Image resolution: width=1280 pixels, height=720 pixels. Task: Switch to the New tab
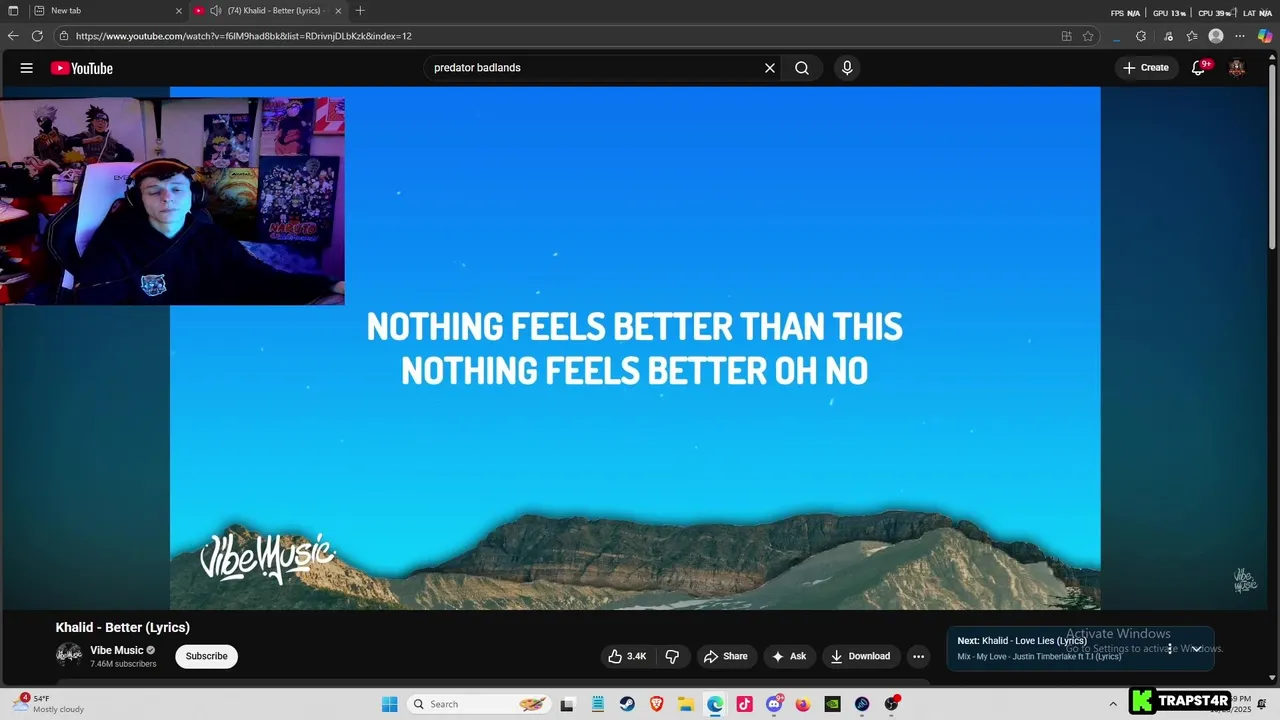[107, 11]
